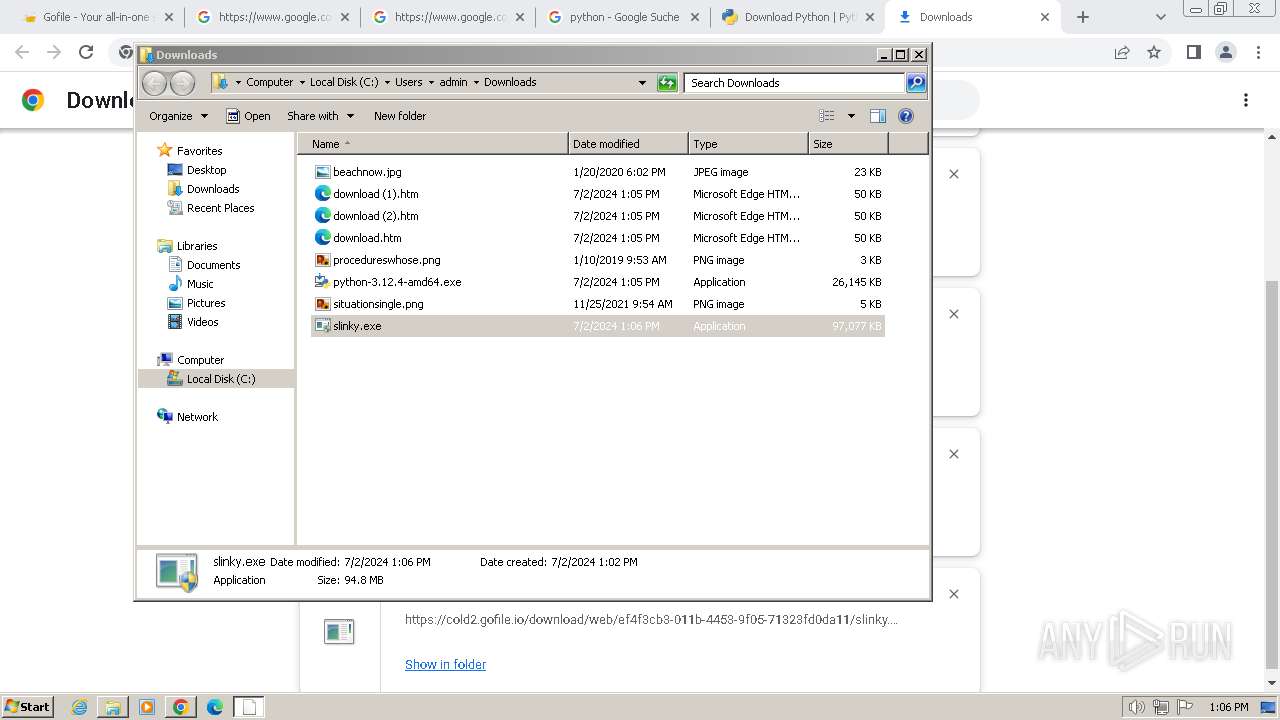Select Local Disk (C:) in tree

click(220, 379)
